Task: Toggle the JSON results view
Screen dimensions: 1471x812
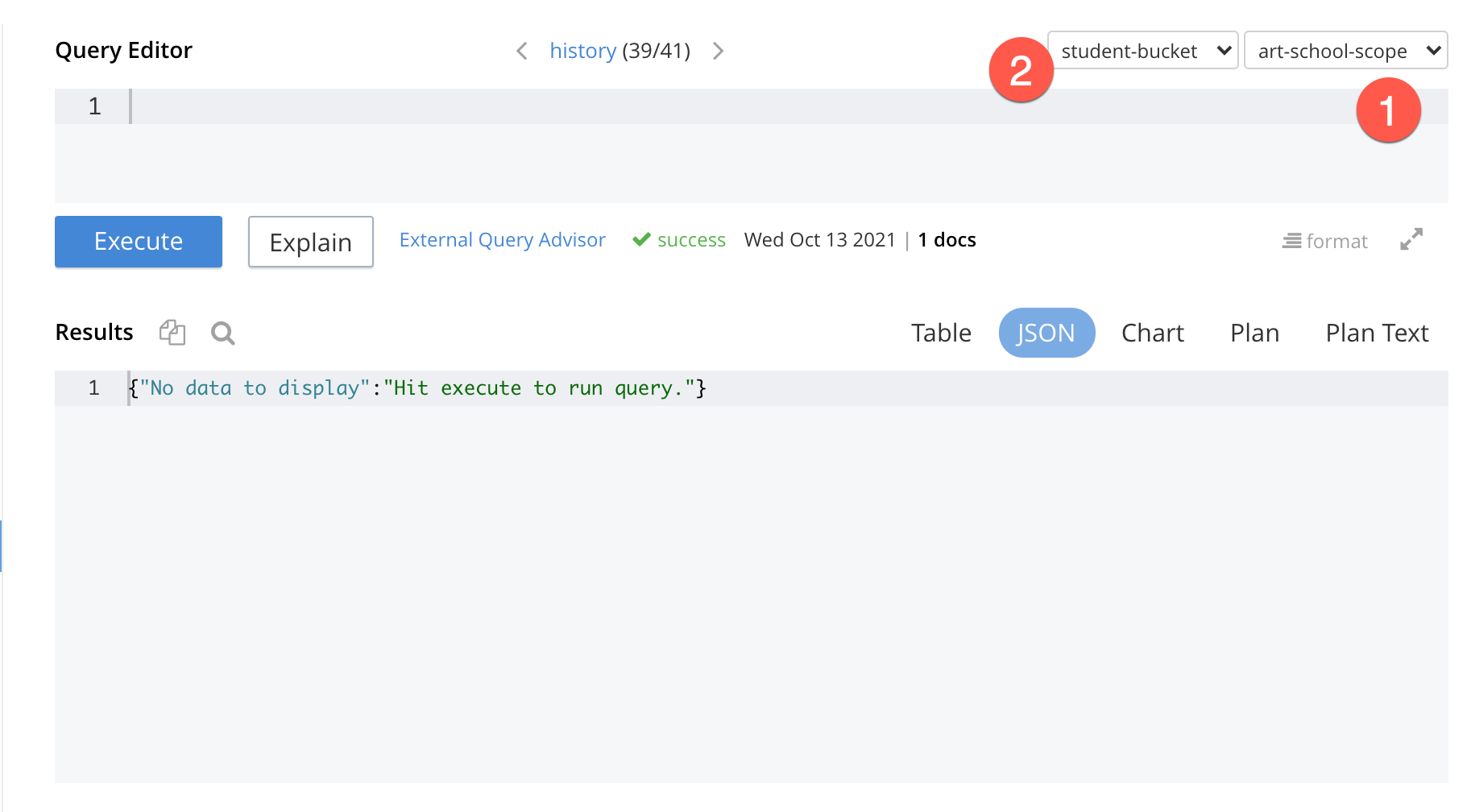Action: (1046, 332)
